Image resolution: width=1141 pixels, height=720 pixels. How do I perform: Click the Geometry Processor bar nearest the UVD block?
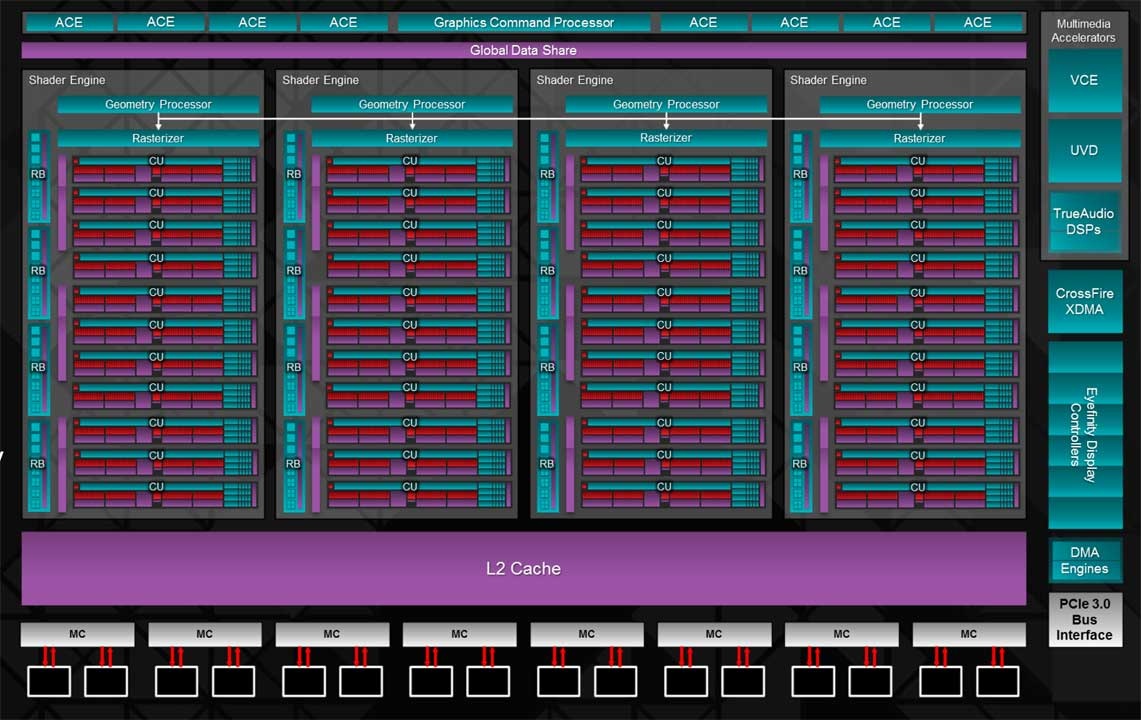point(920,104)
